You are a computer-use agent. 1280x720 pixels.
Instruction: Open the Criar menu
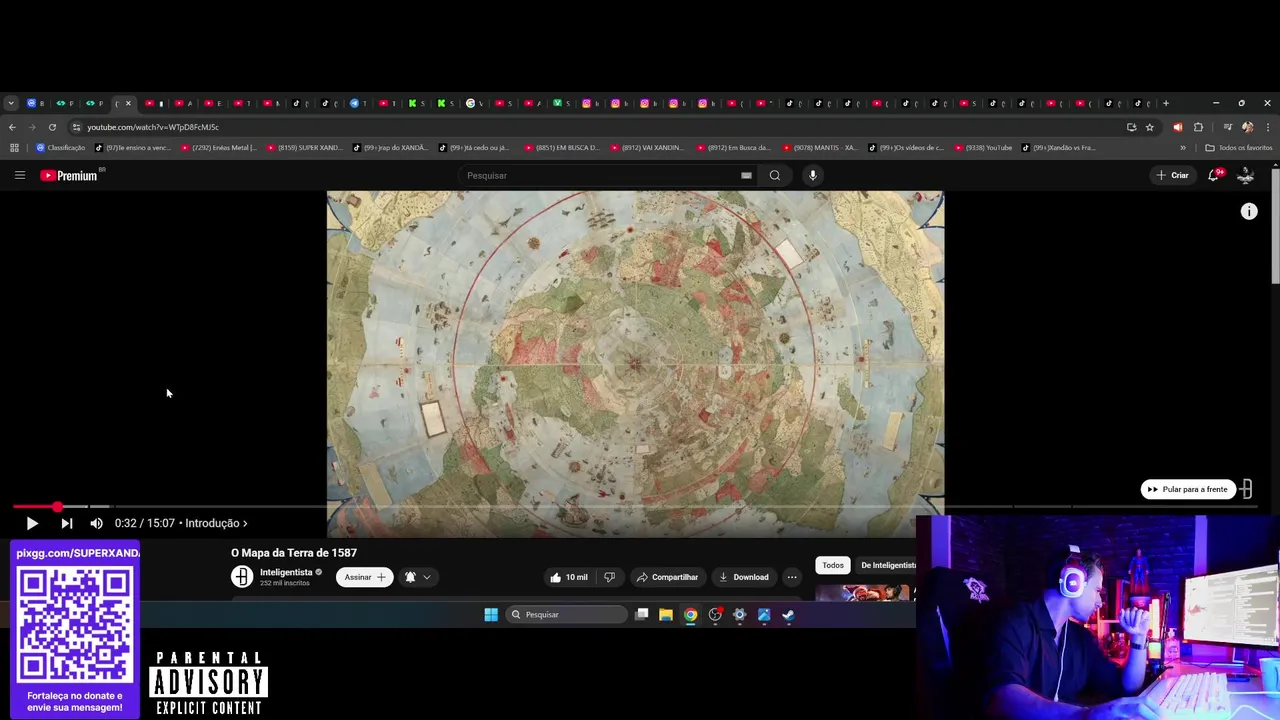1172,175
